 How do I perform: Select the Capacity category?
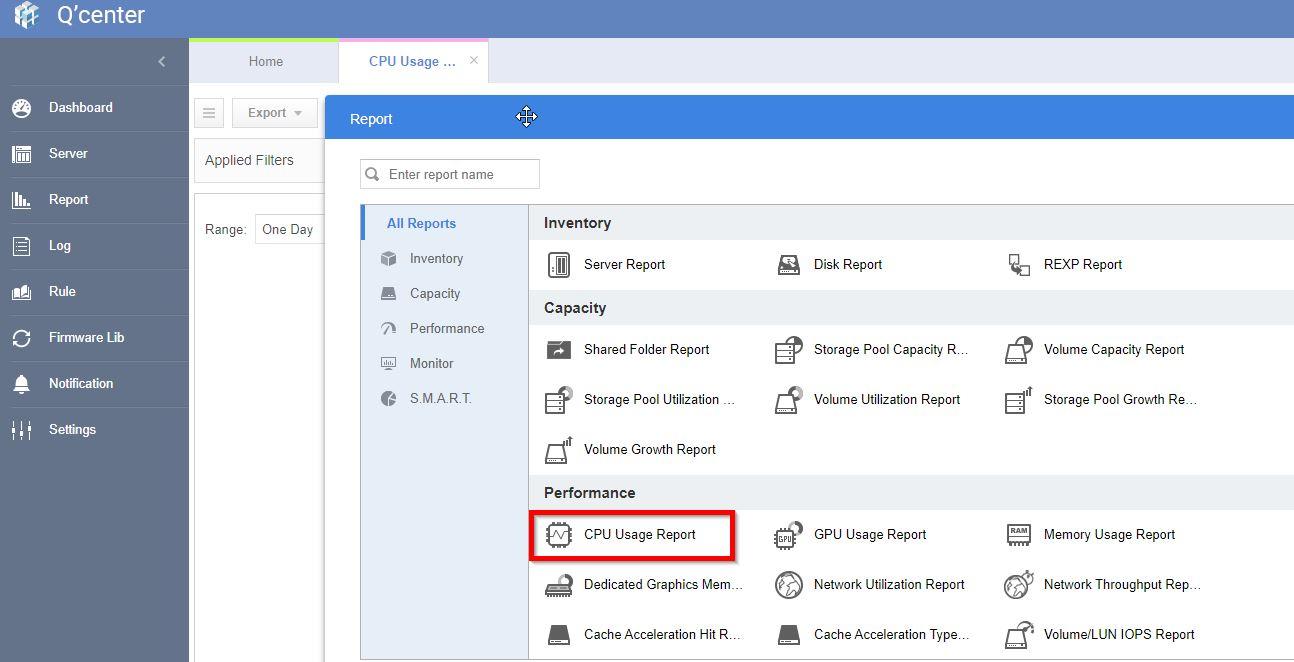(x=435, y=293)
